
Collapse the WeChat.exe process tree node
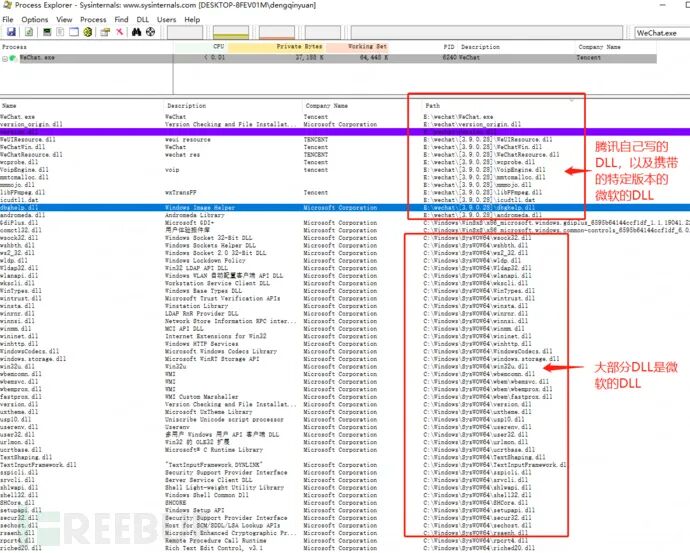(4, 58)
